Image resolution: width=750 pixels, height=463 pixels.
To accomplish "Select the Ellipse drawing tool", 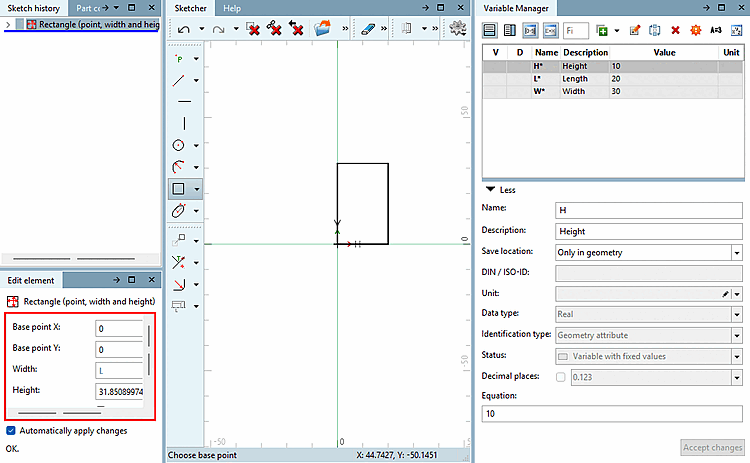I will (x=178, y=210).
